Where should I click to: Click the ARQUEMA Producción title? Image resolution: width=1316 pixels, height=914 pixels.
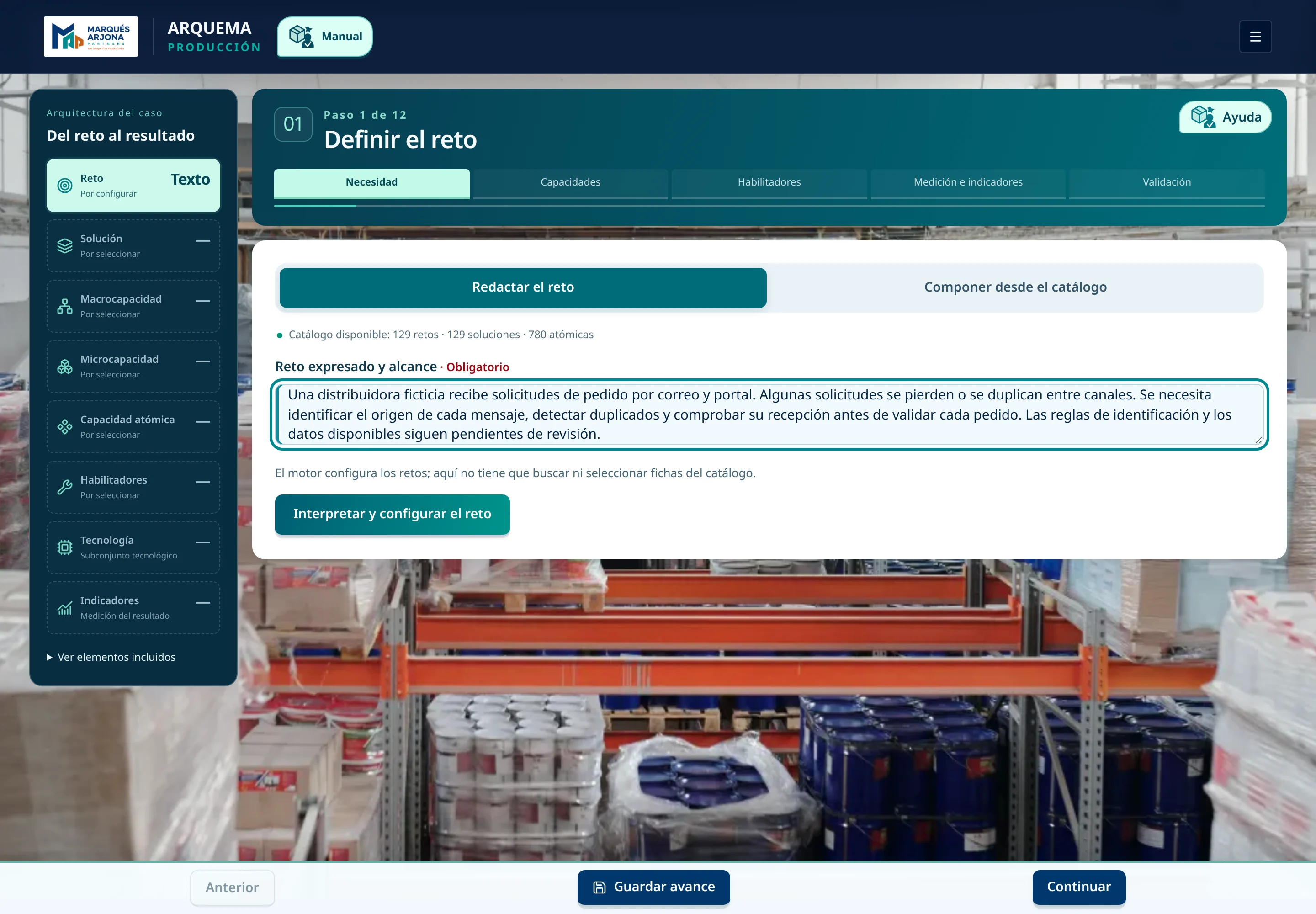pos(214,37)
